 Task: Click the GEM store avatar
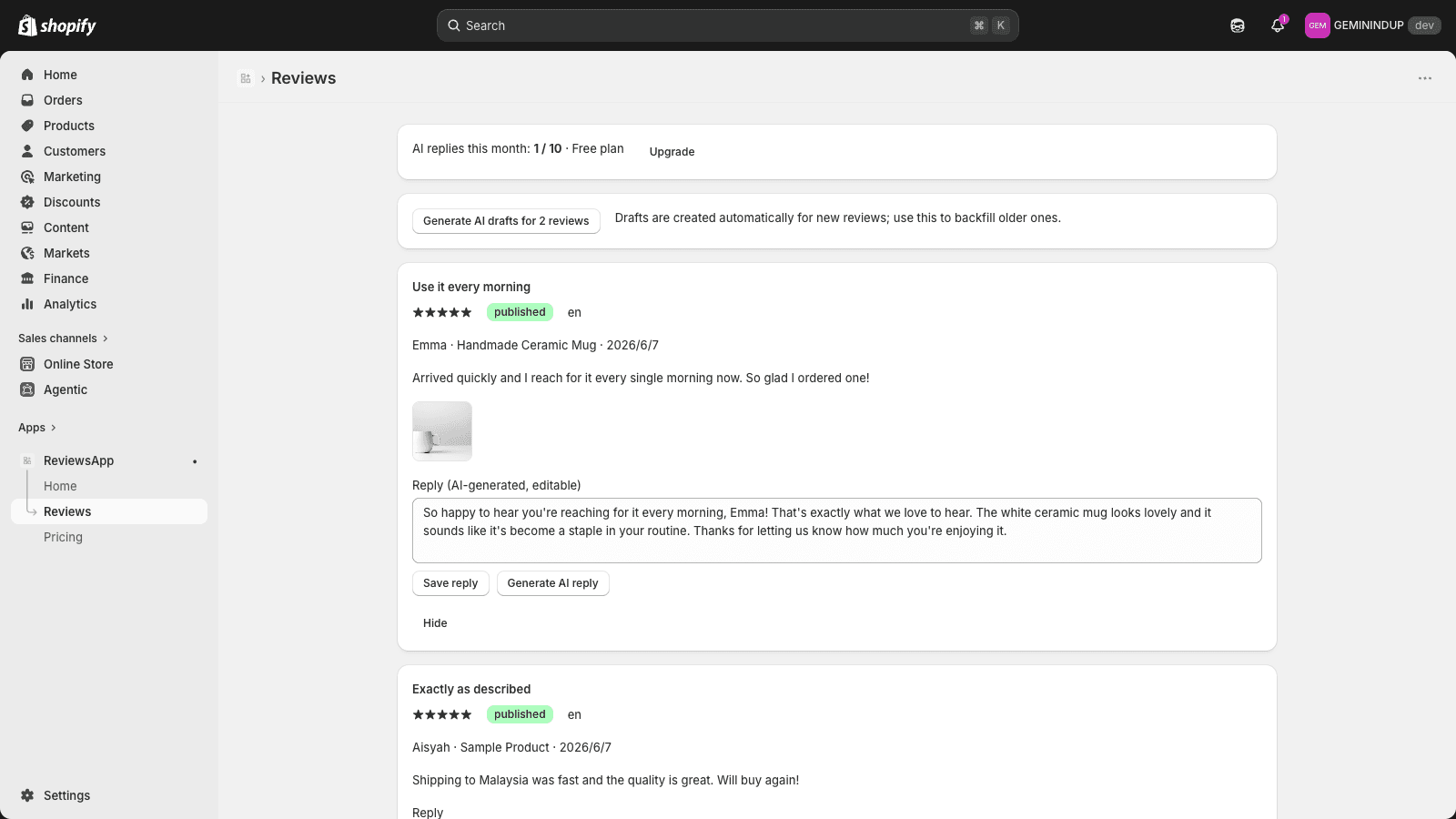pos(1318,25)
